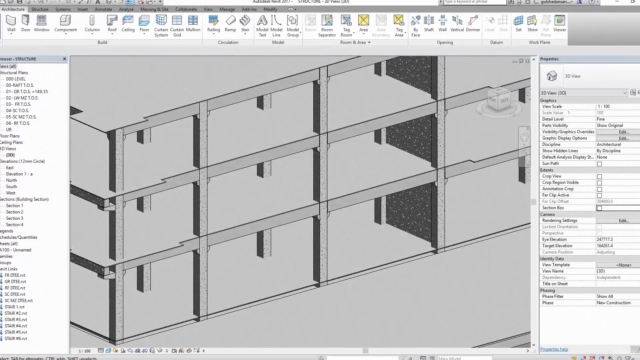
Task: Open the 3D View type selector dropdown
Action: click(x=584, y=93)
